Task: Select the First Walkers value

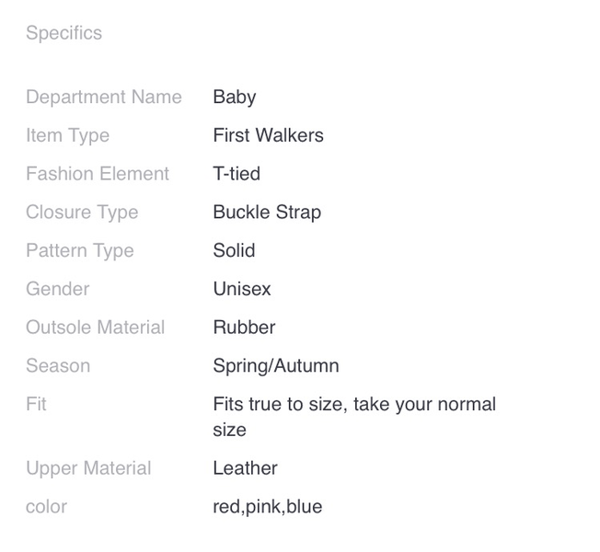Action: (x=268, y=135)
